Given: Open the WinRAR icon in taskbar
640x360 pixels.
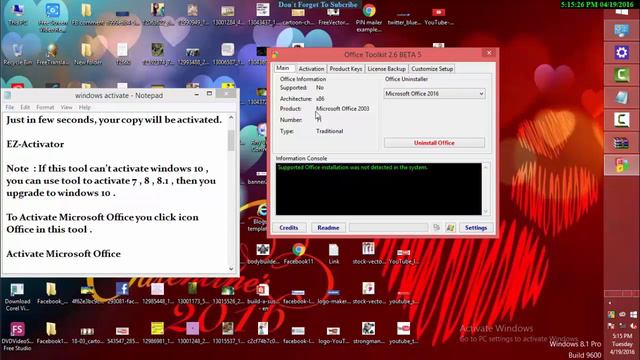Looking at the screenshot, I should pyautogui.click(x=622, y=143).
